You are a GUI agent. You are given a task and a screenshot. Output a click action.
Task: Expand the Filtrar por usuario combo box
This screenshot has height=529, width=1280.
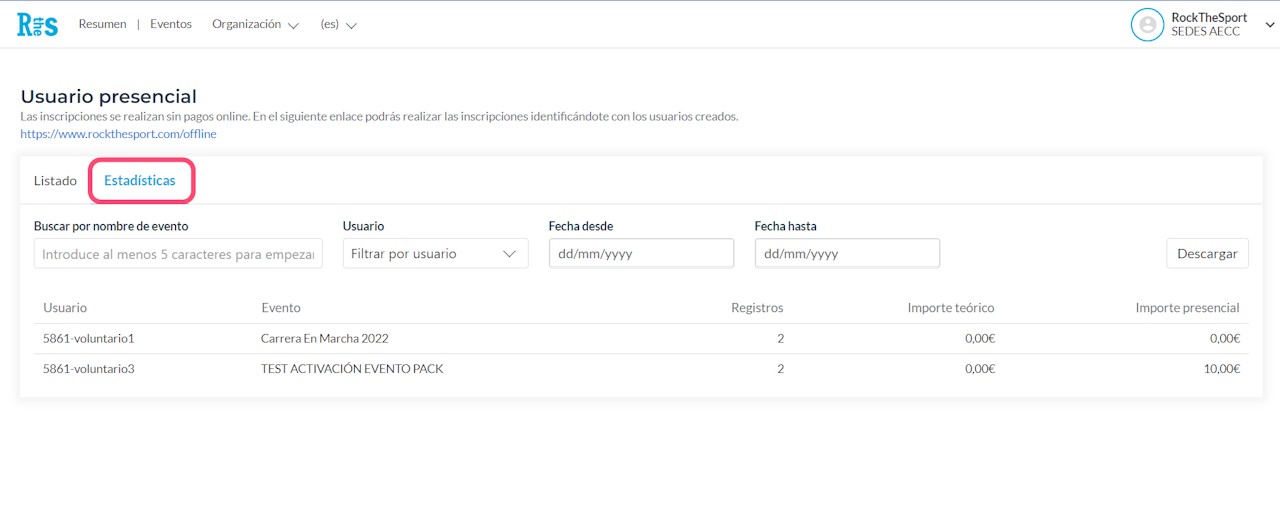tap(435, 254)
